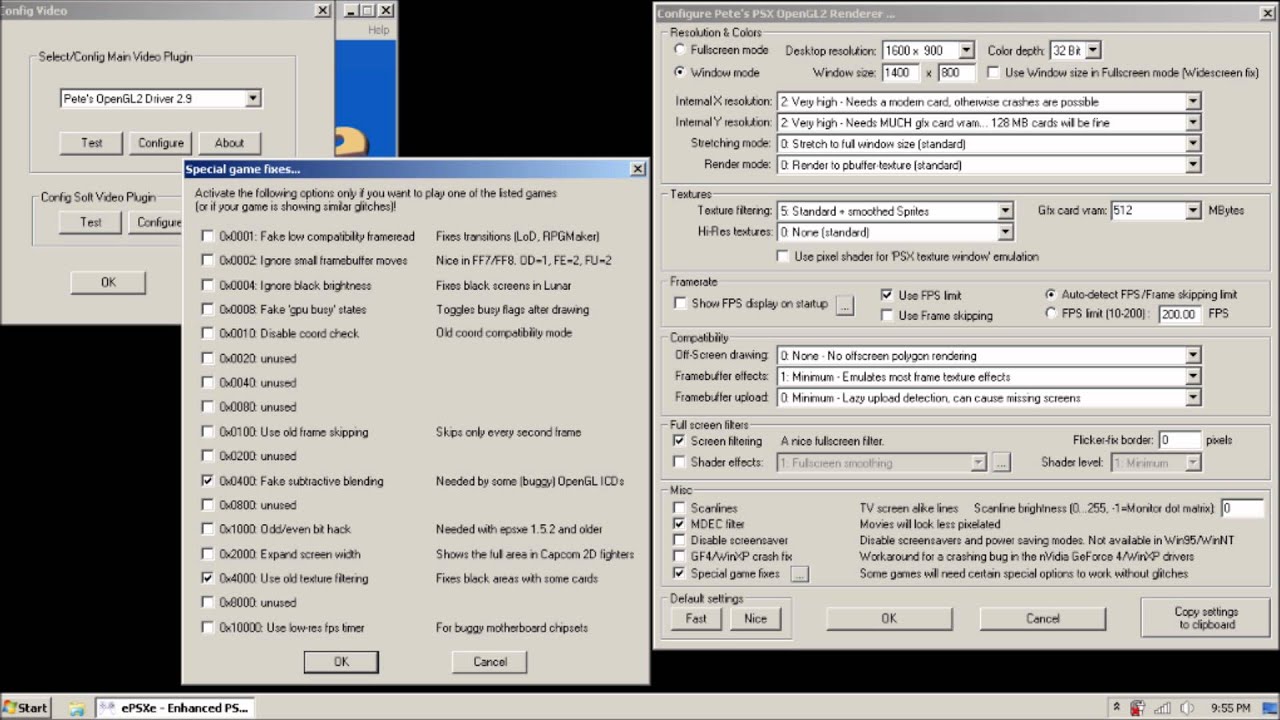The image size is (1280, 720).
Task: Click Configure for the main video plugin
Action: click(161, 143)
